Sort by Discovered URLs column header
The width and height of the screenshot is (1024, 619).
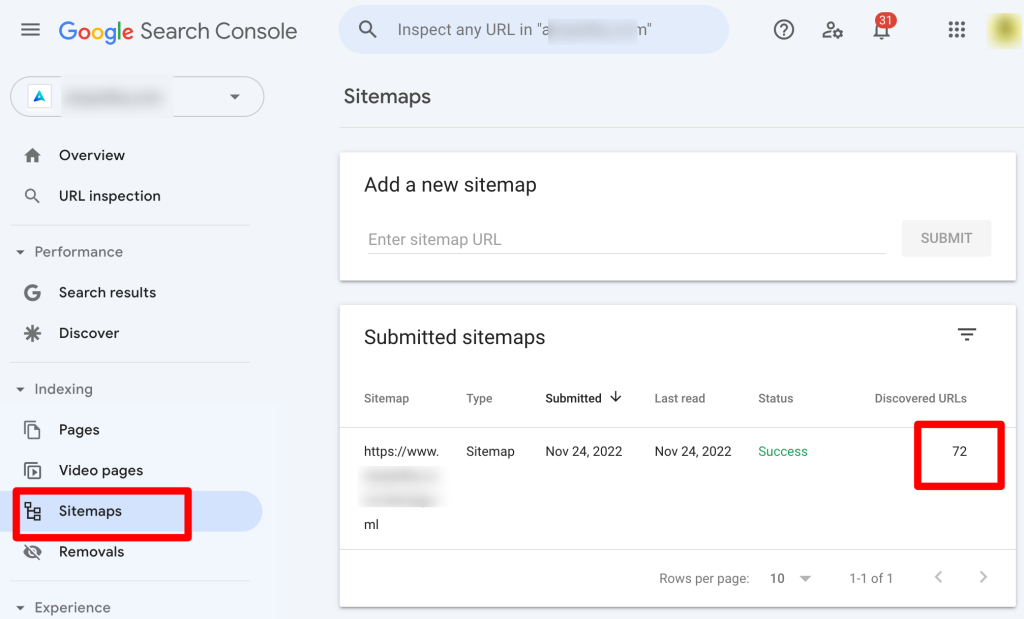pos(921,398)
